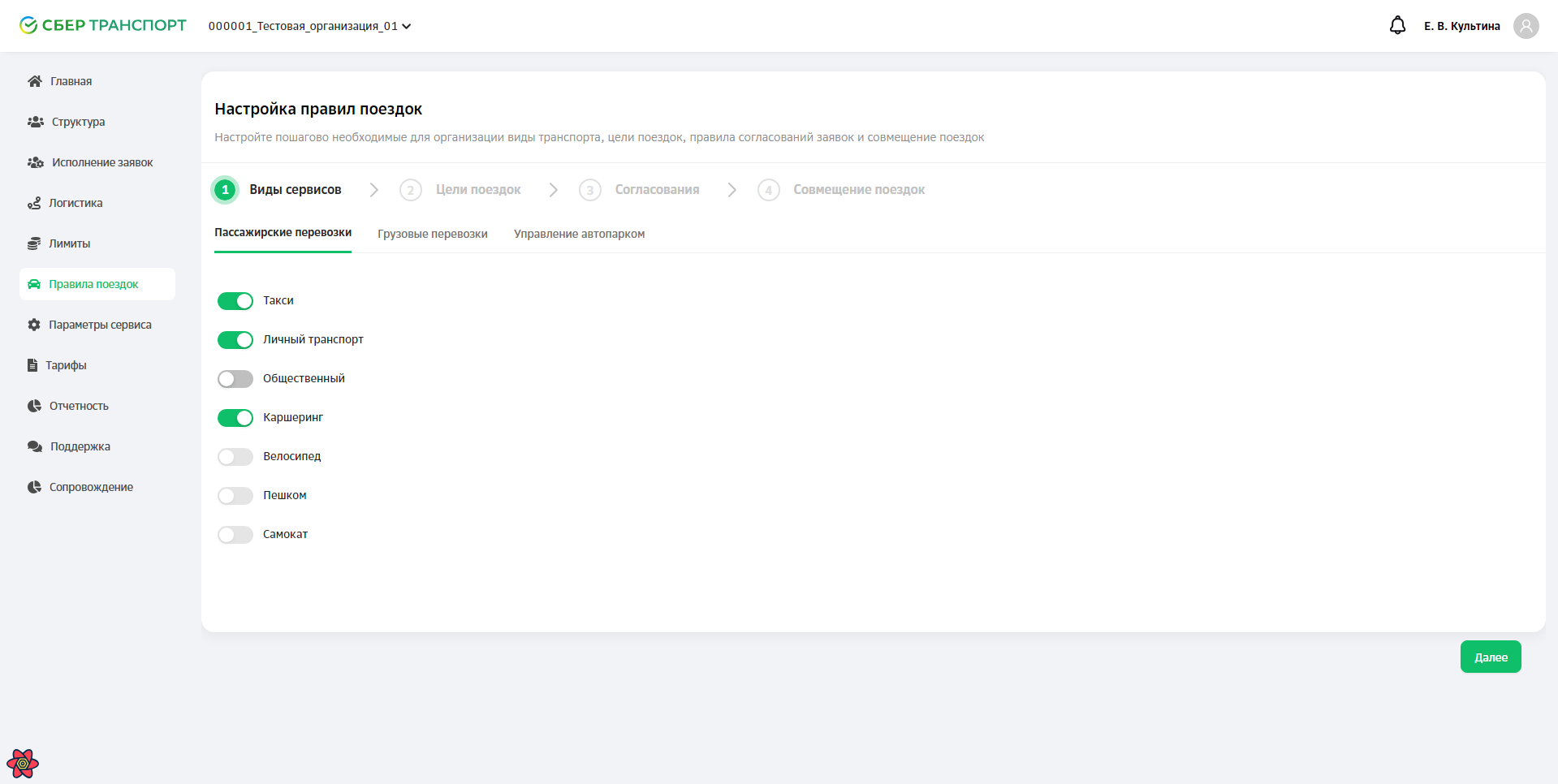Select the Пассажирские перевозки tab
This screenshot has width=1558, height=784.
click(283, 233)
